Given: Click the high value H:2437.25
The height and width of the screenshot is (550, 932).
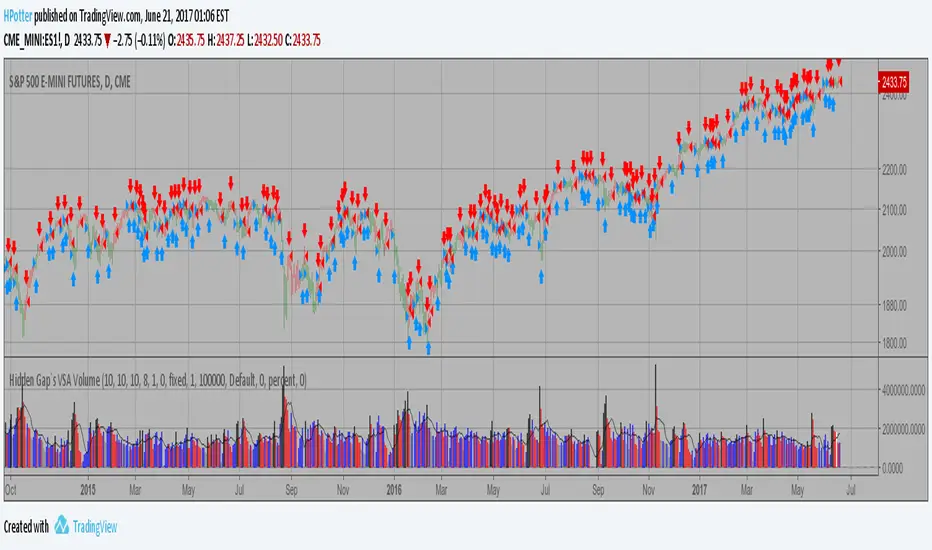Looking at the screenshot, I should click(x=226, y=40).
